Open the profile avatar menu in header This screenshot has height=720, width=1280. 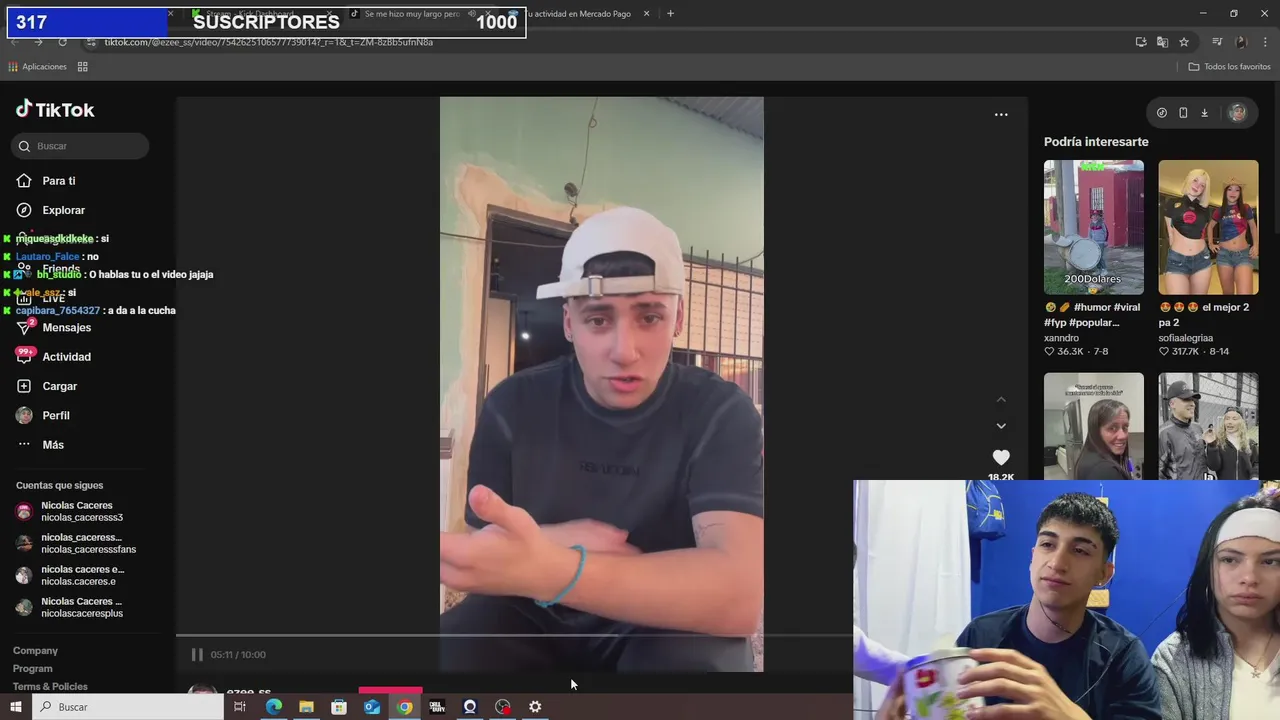pos(1237,113)
